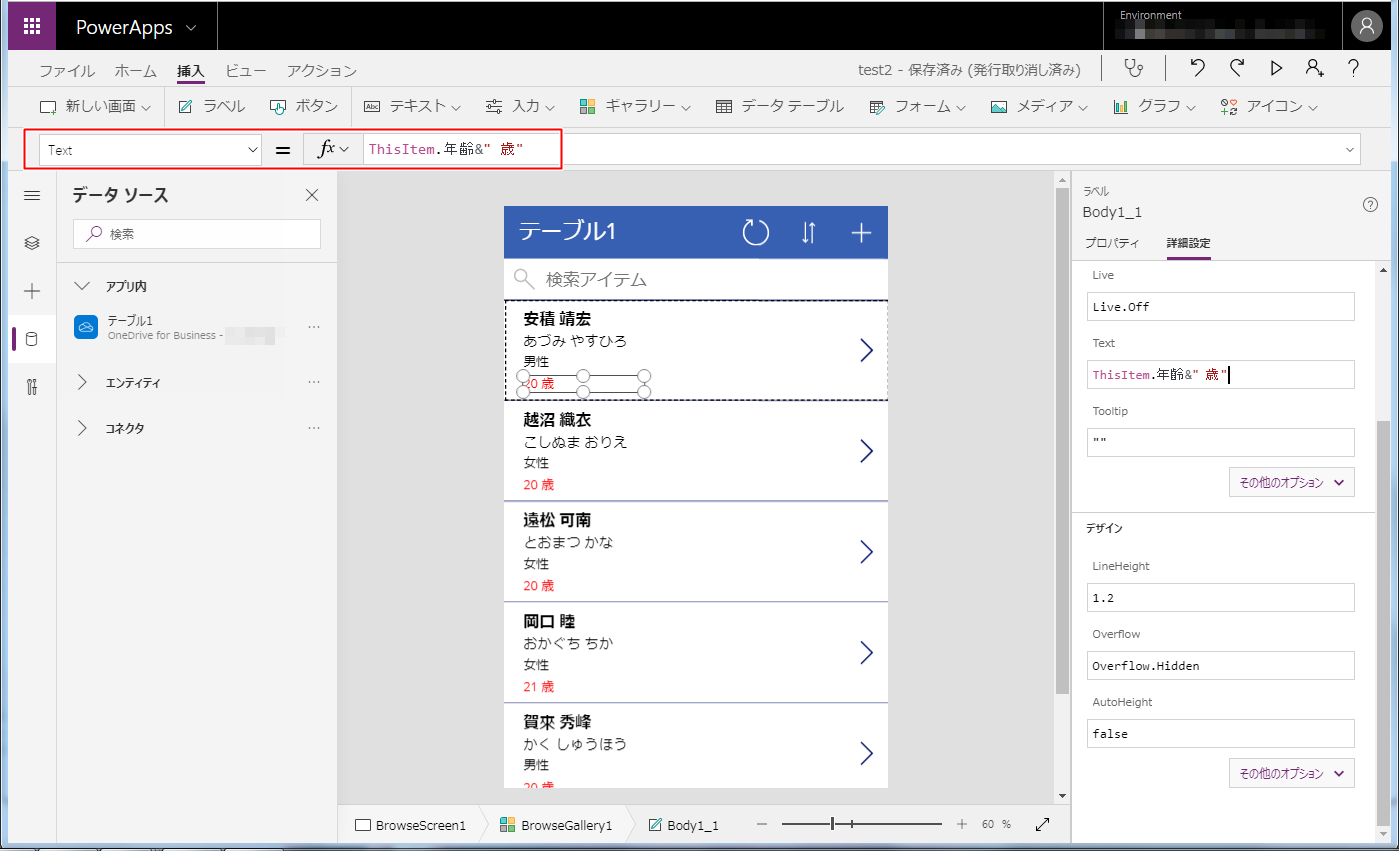Collapse the アプリ内 section
Viewport: 1399px width, 851px height.
click(x=83, y=286)
